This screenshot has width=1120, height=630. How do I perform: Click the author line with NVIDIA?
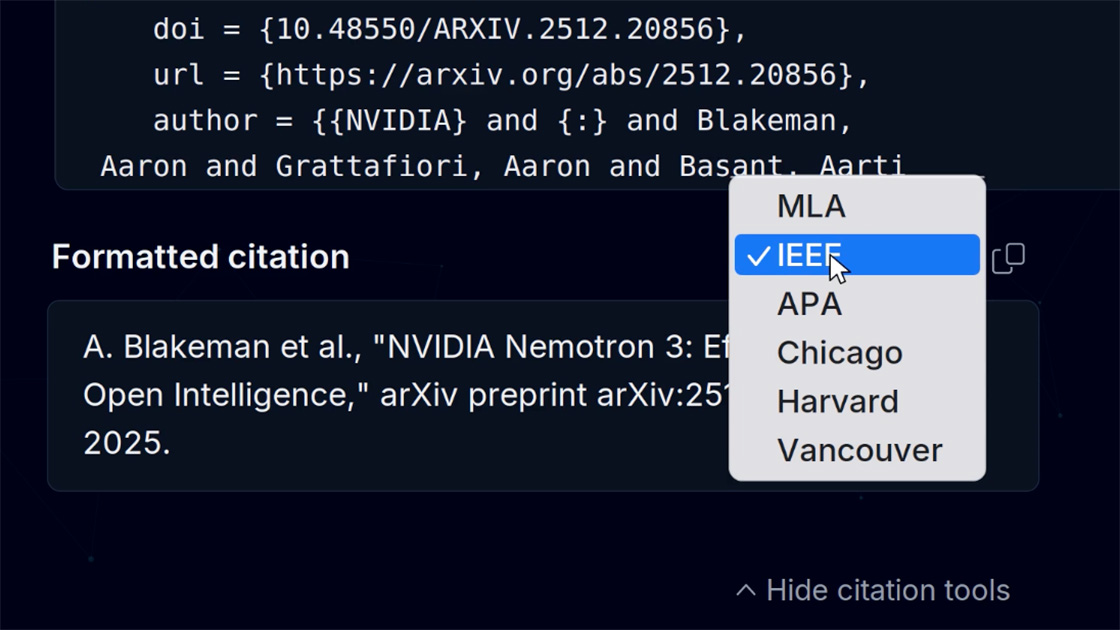[503, 121]
